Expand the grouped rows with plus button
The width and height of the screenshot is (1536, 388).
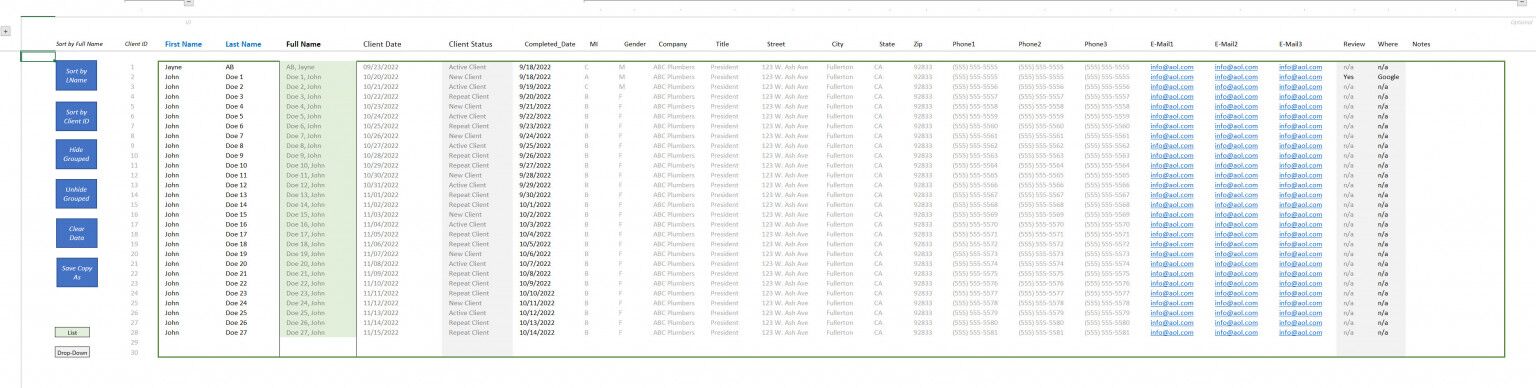[6, 31]
